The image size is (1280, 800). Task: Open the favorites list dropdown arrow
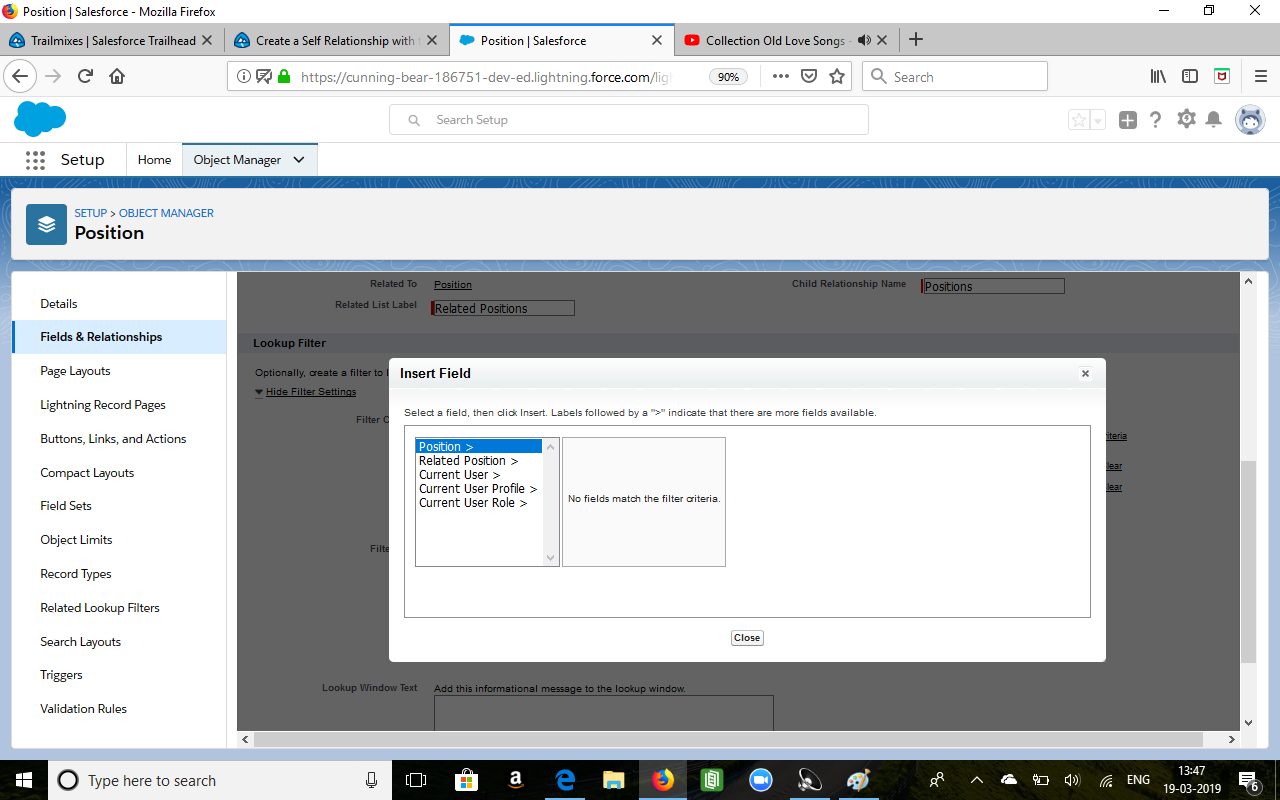pos(1098,120)
